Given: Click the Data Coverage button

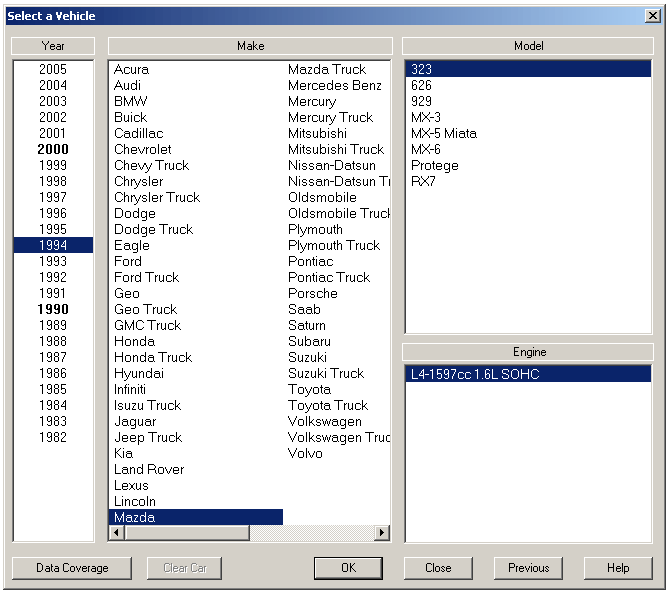Looking at the screenshot, I should tap(72, 568).
